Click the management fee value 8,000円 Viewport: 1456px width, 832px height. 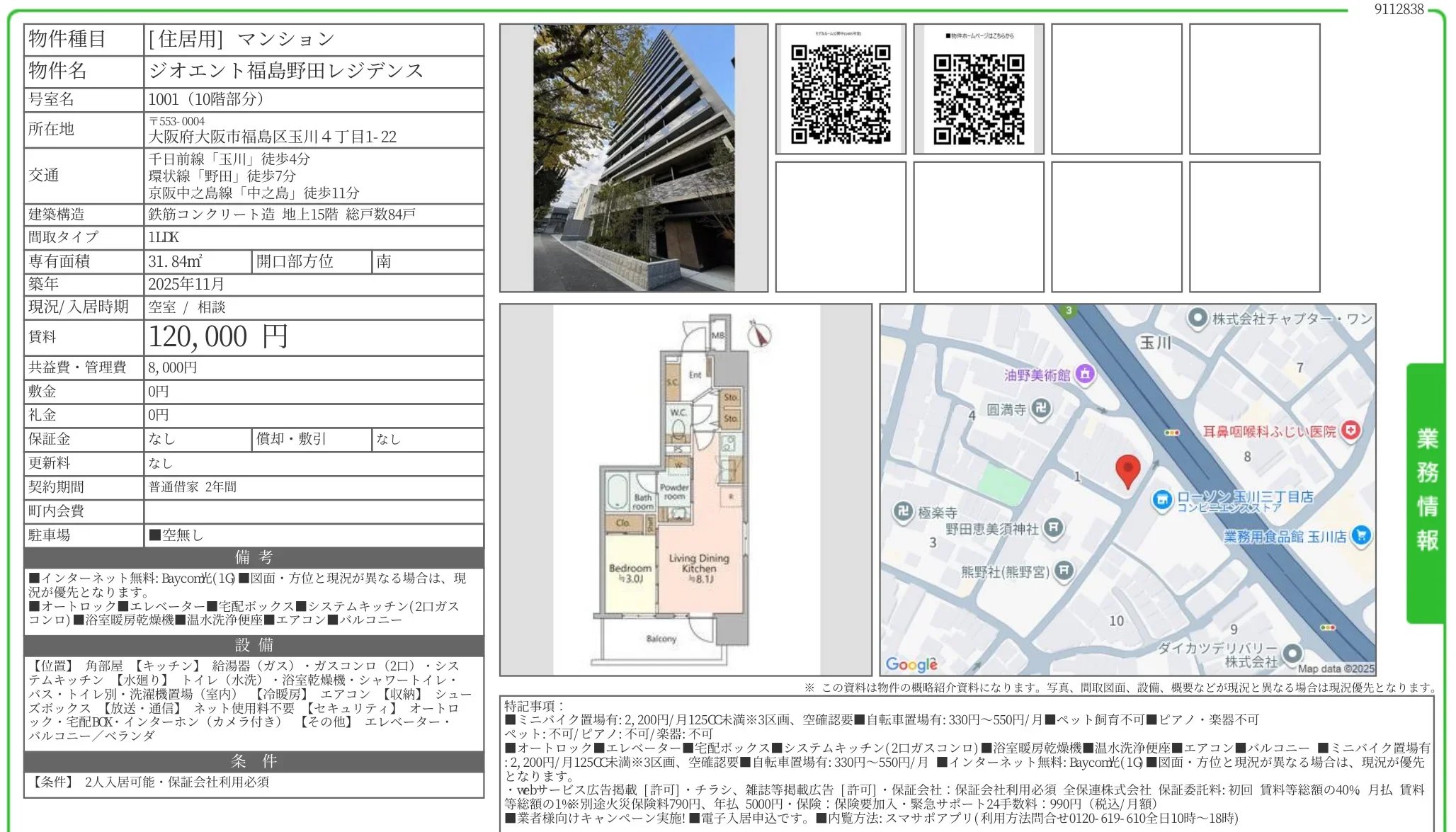click(x=173, y=367)
